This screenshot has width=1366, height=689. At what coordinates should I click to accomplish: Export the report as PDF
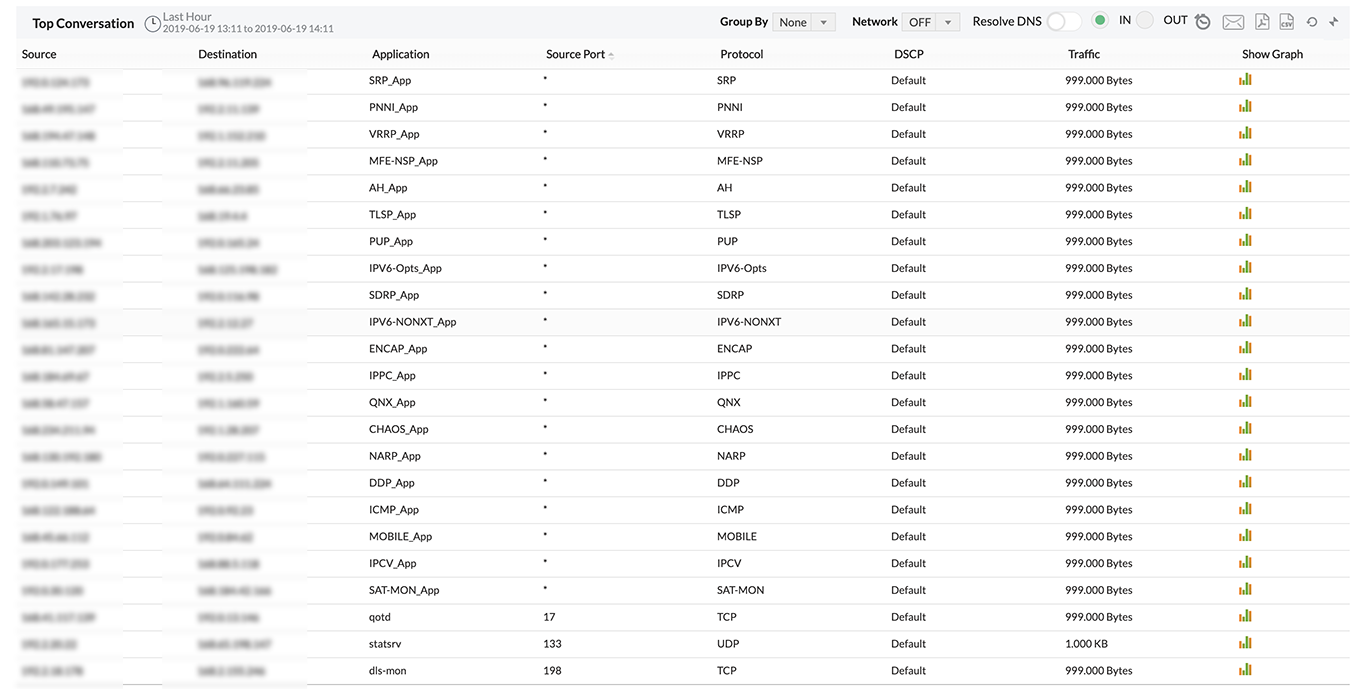pos(1262,22)
